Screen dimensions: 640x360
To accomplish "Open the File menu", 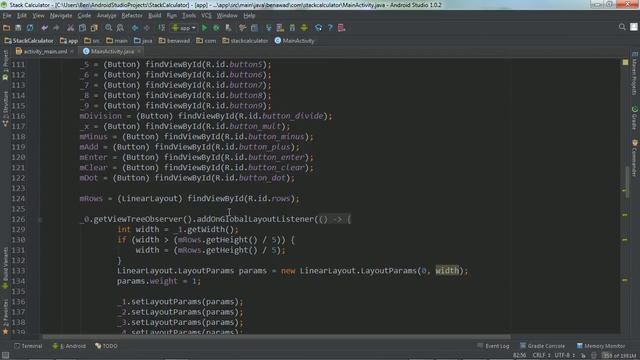I will [x=7, y=16].
